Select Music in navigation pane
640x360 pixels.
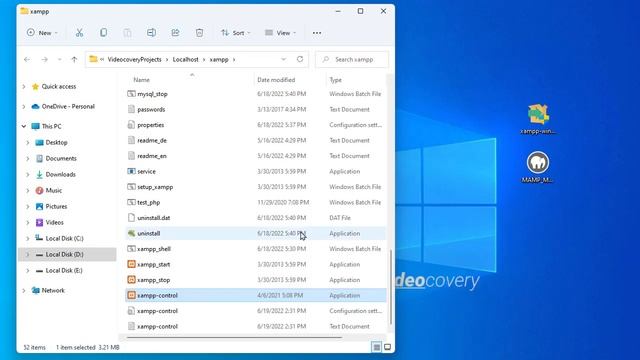point(53,191)
